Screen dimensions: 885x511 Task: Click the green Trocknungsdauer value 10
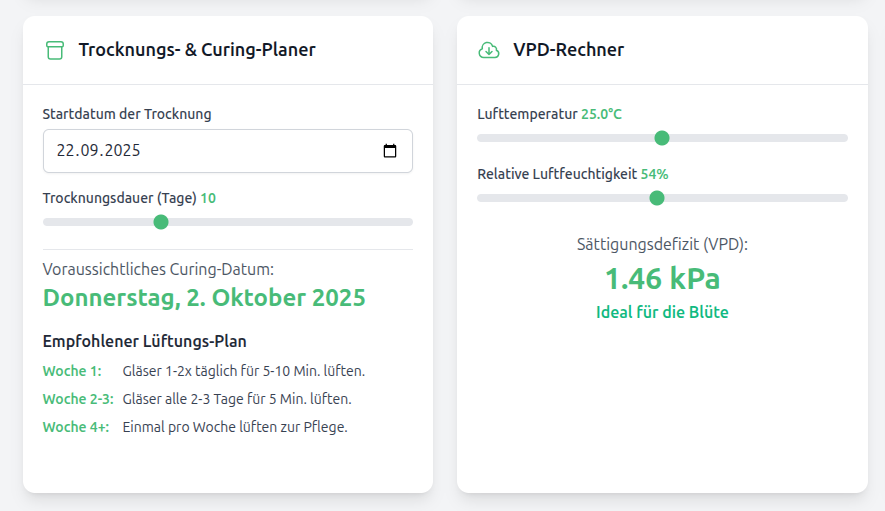point(208,198)
